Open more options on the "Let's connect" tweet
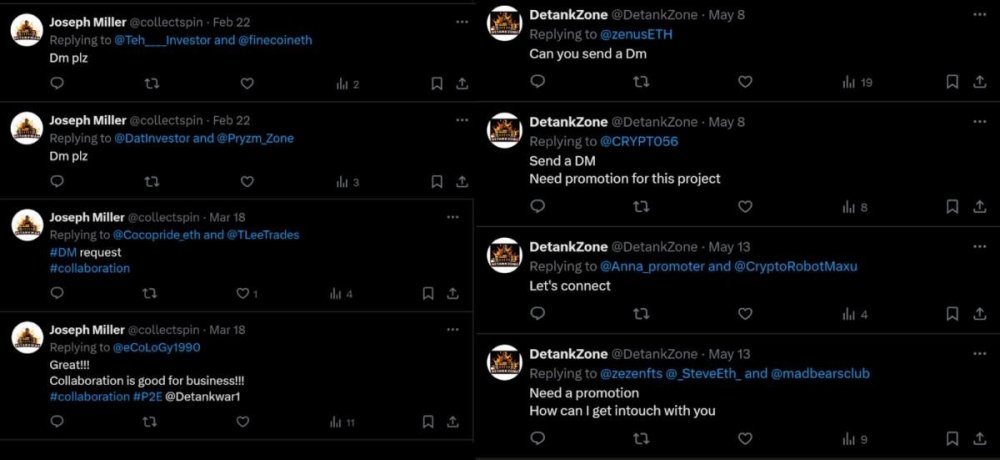The image size is (1000, 460). [977, 247]
